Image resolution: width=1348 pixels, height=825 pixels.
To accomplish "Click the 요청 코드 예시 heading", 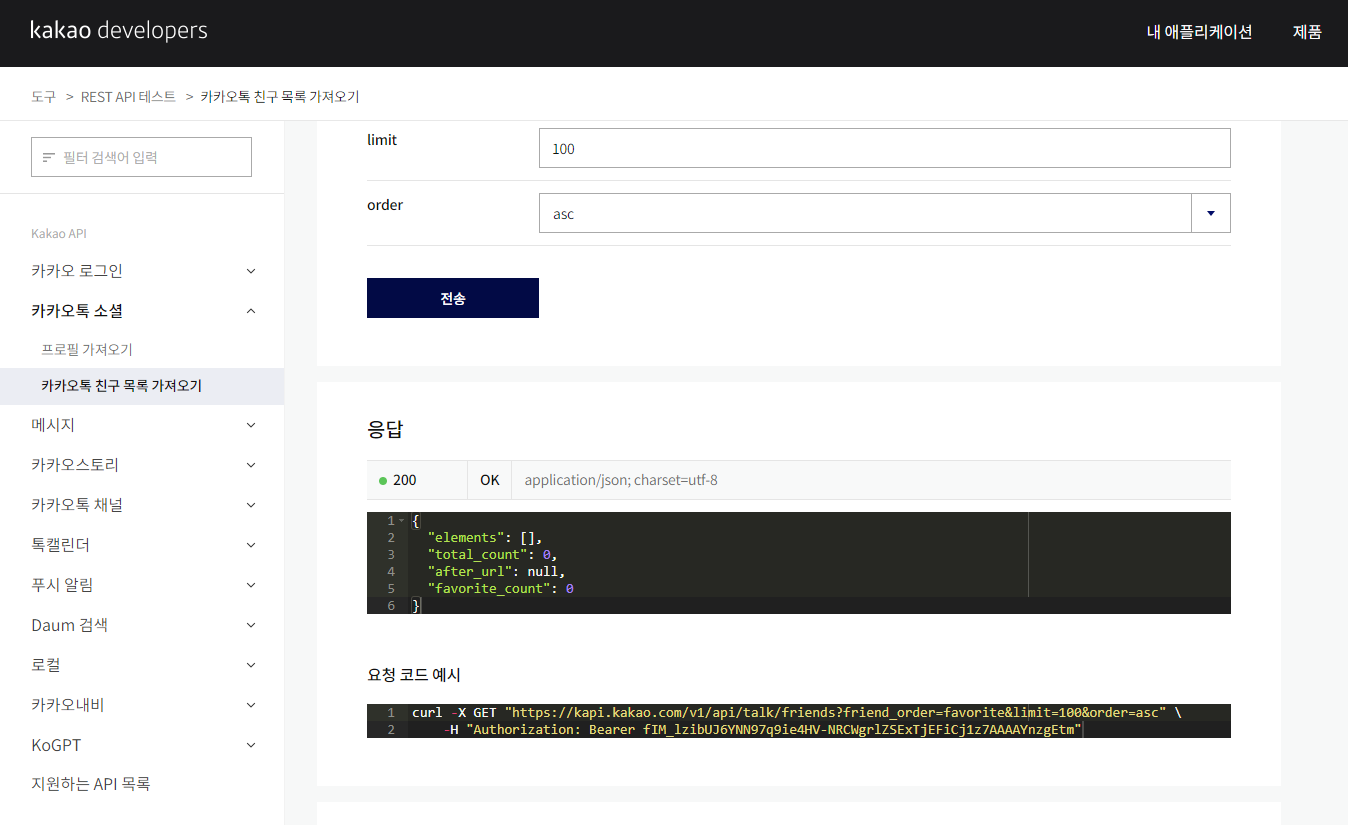I will tap(414, 675).
